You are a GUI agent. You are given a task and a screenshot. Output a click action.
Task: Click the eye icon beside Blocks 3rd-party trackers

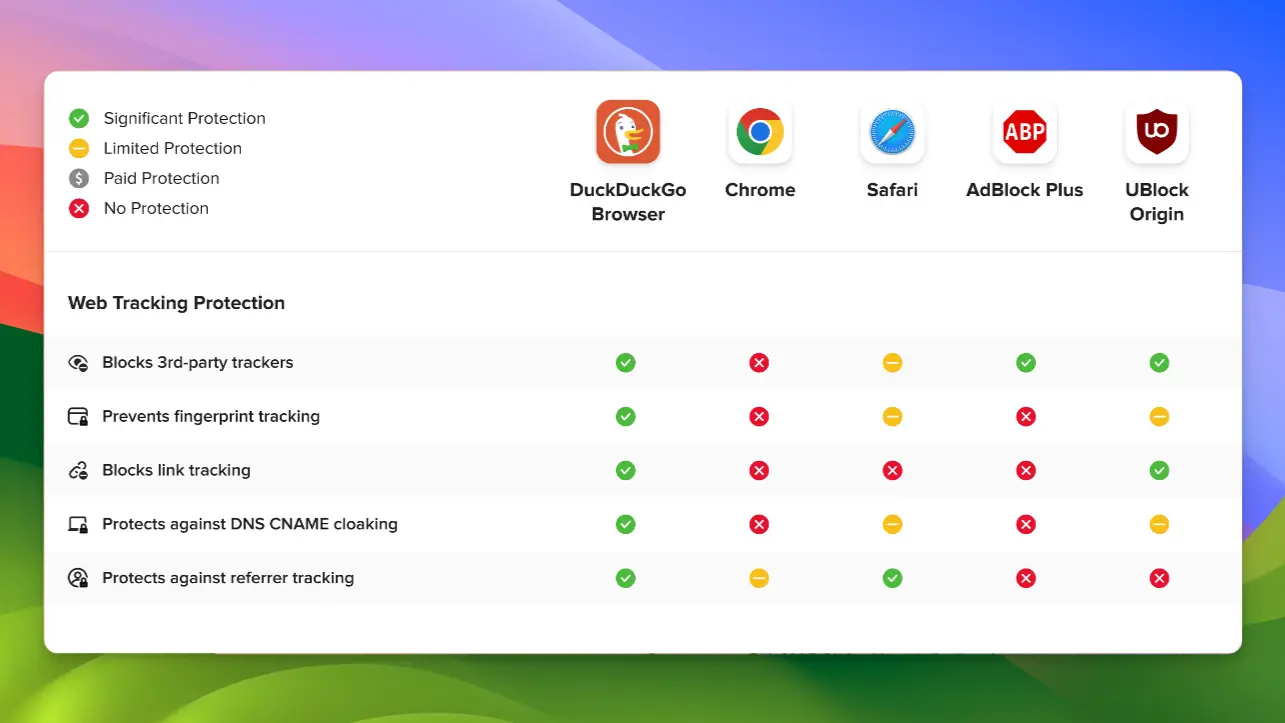[x=78, y=362]
